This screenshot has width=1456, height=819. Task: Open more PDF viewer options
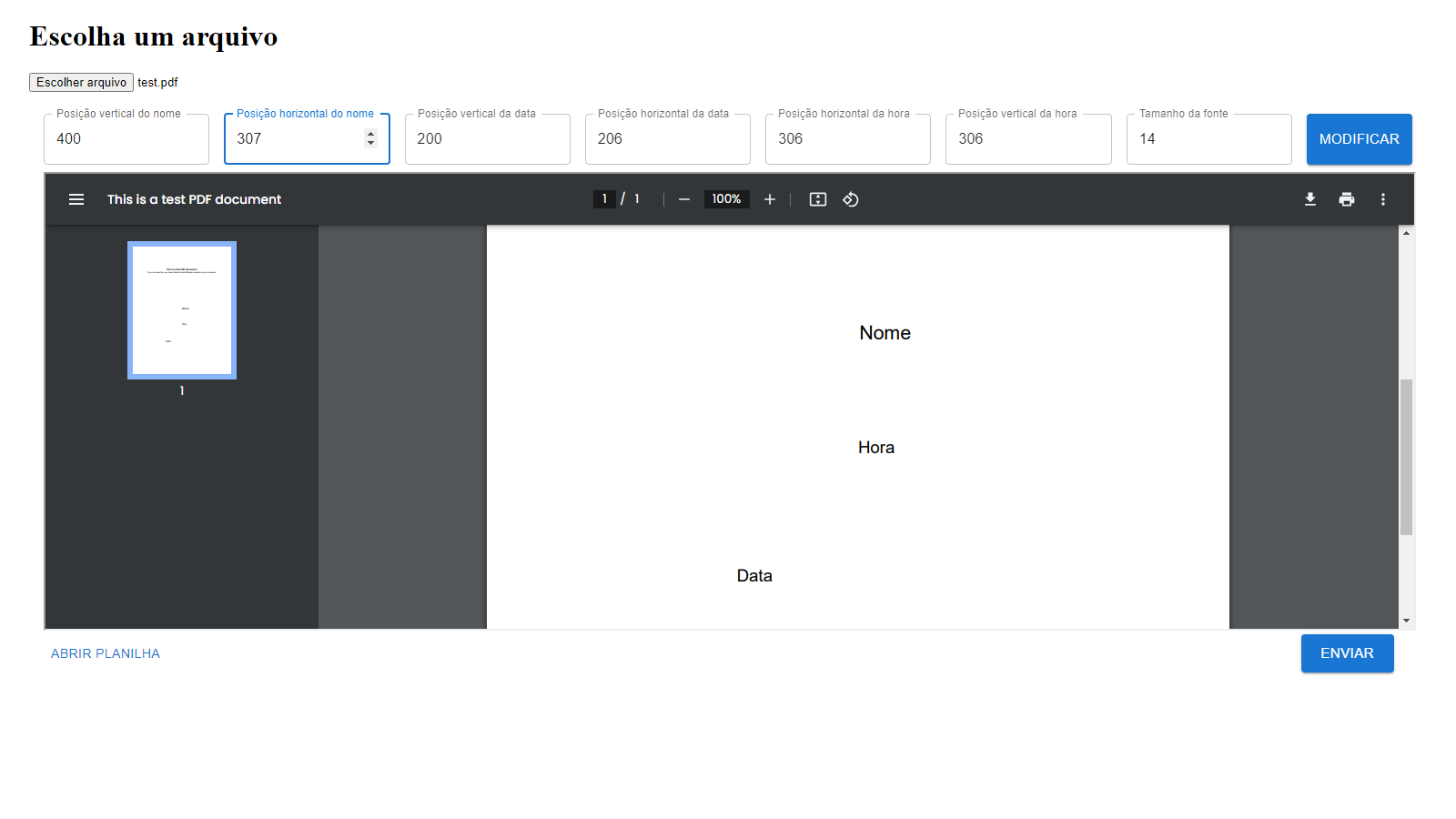point(1383,199)
